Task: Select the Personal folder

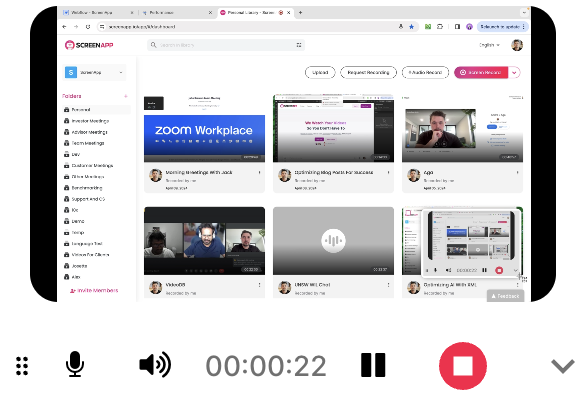Action: (x=96, y=110)
